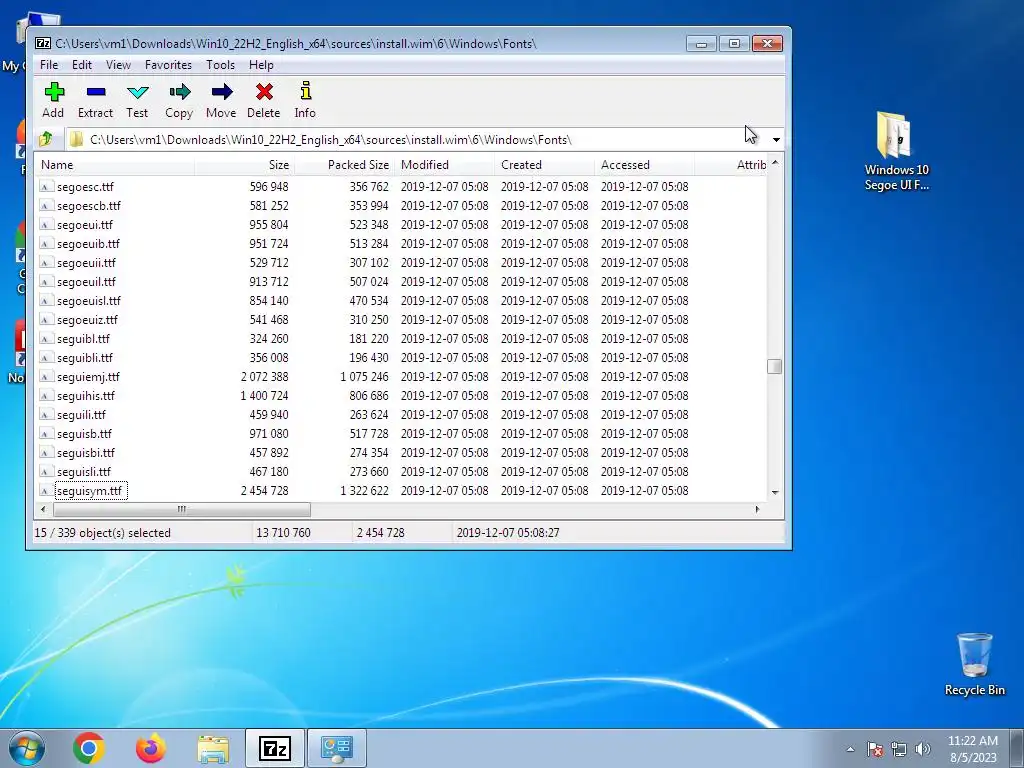Click the 7z icon in title bar
Viewport: 1024px width, 768px height.
(43, 43)
